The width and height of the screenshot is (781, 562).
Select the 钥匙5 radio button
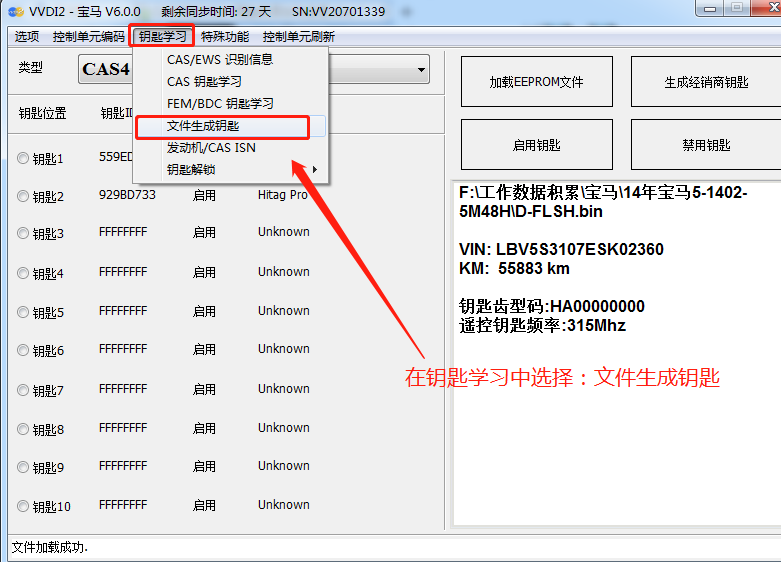point(23,312)
